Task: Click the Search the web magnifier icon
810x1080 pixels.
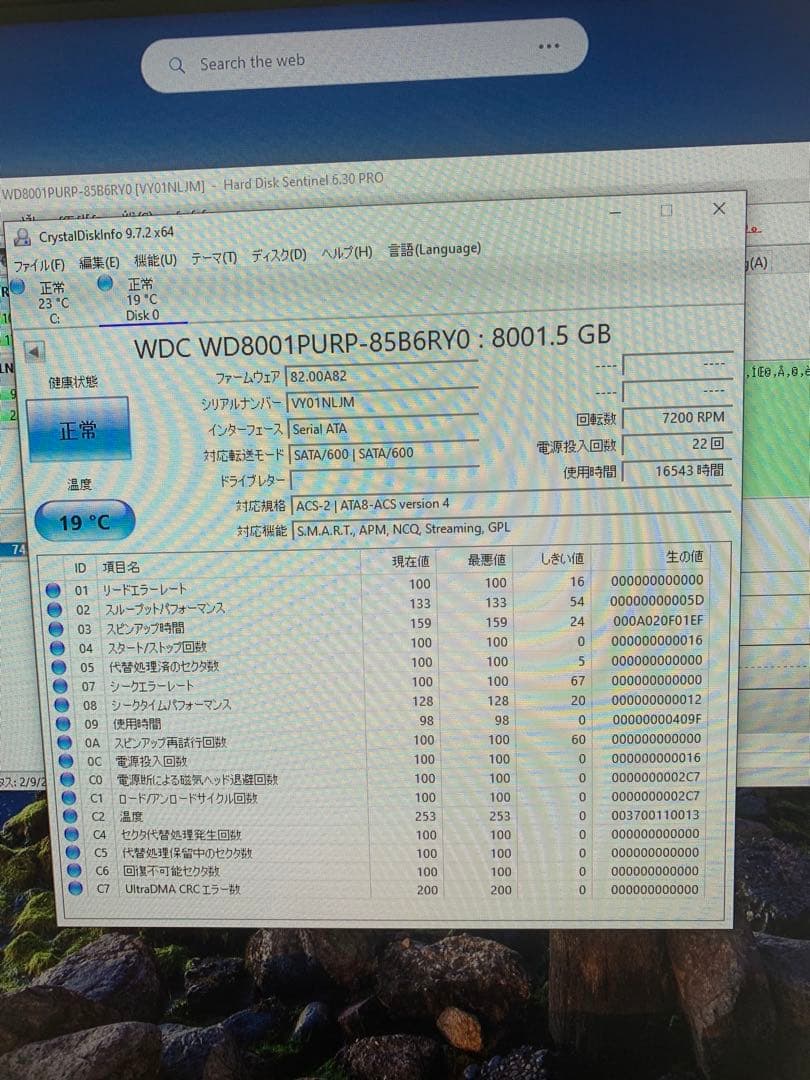Action: (177, 65)
